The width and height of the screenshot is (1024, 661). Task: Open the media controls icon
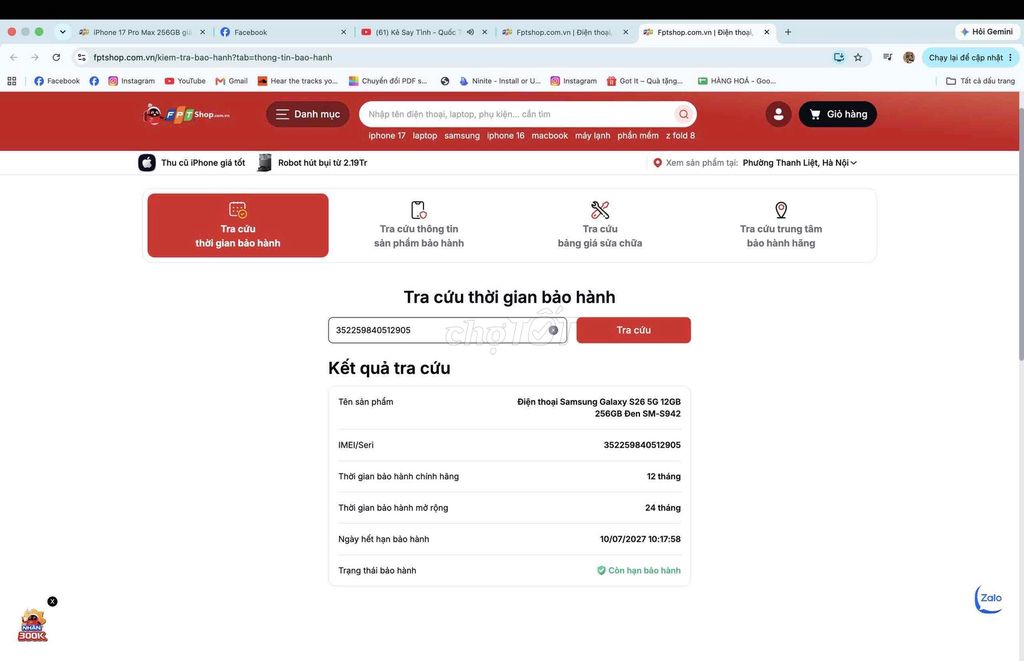(x=888, y=57)
